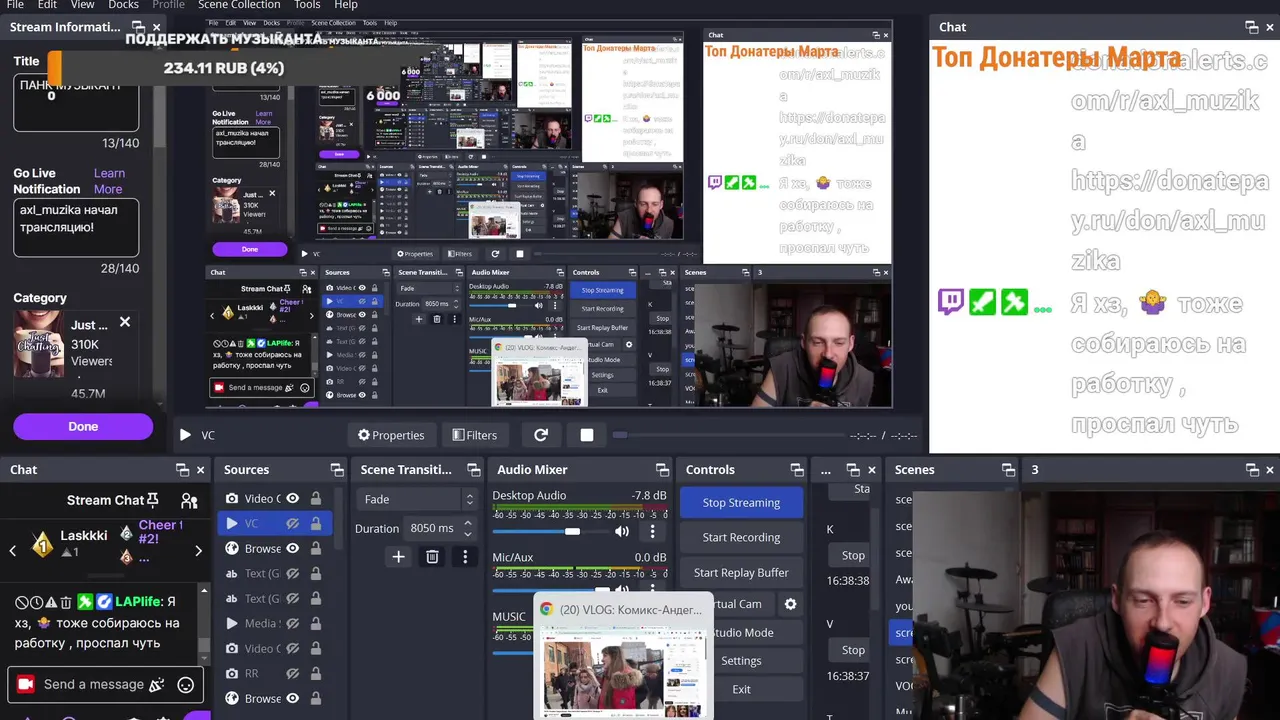Screen dimensions: 1280x720
Task: Open Settings from Controls dock
Action: [x=741, y=660]
